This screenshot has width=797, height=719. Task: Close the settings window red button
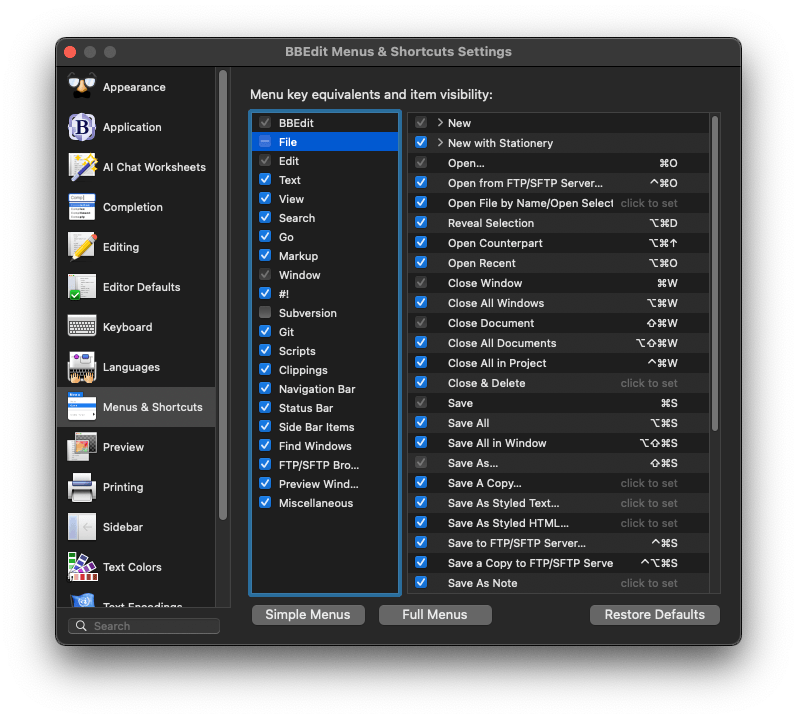click(x=70, y=52)
